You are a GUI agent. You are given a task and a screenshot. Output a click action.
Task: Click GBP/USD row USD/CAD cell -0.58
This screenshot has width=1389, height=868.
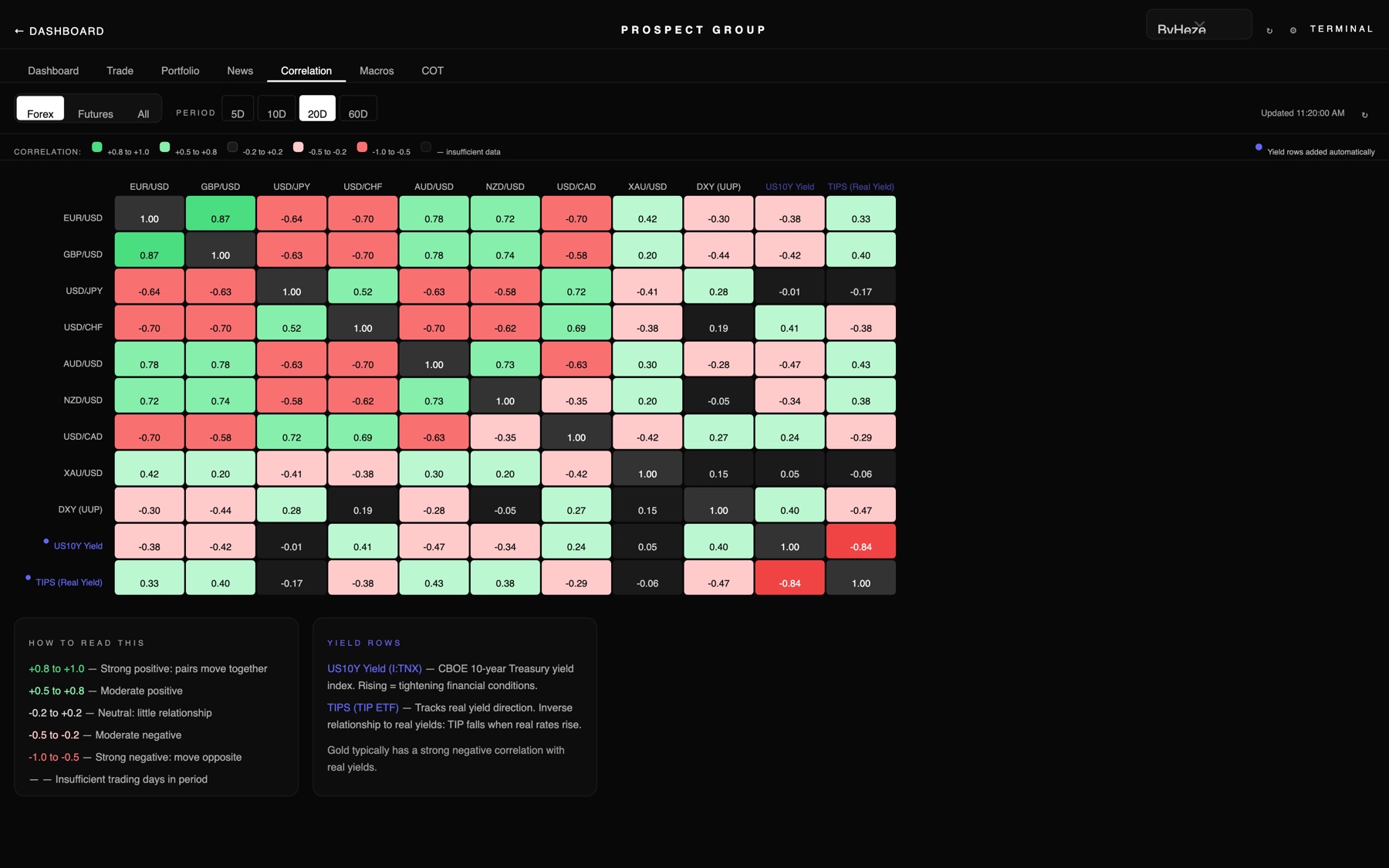(x=576, y=249)
